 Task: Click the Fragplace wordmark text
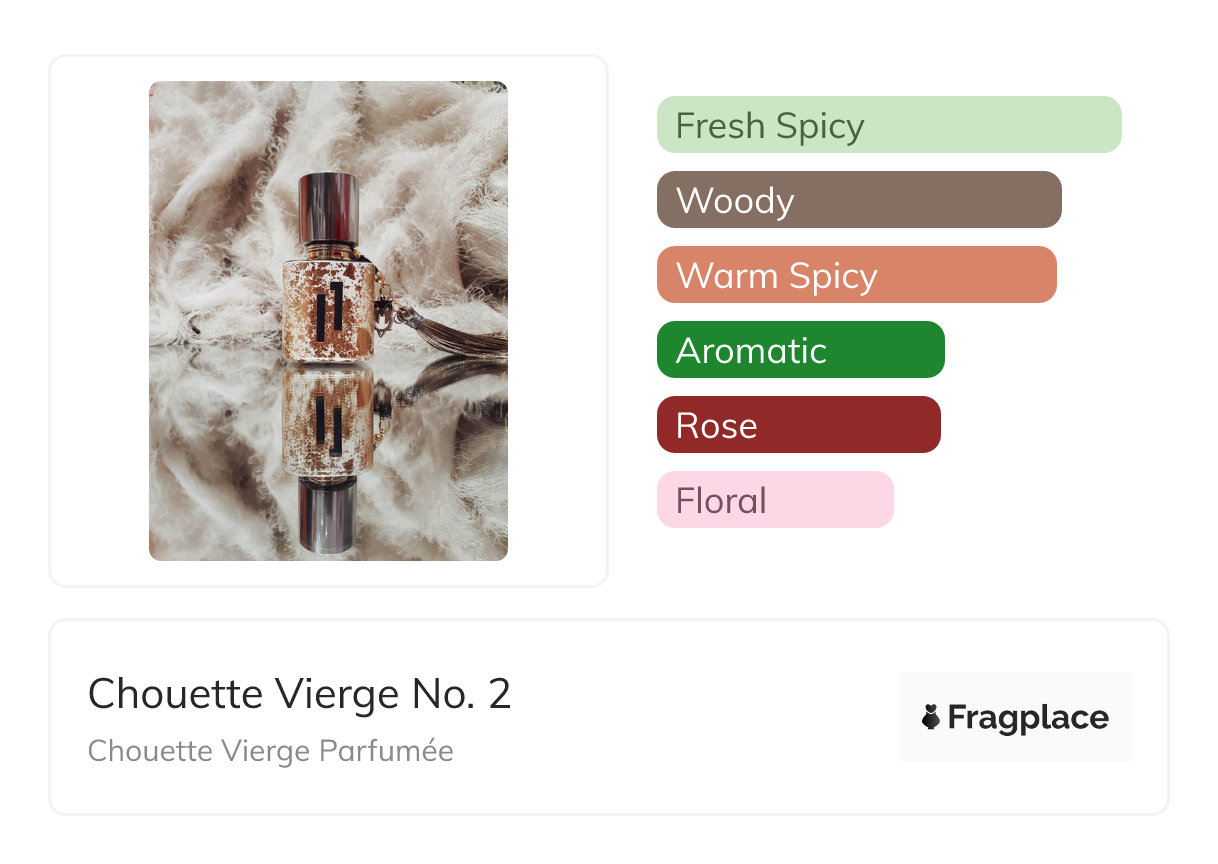point(1027,717)
